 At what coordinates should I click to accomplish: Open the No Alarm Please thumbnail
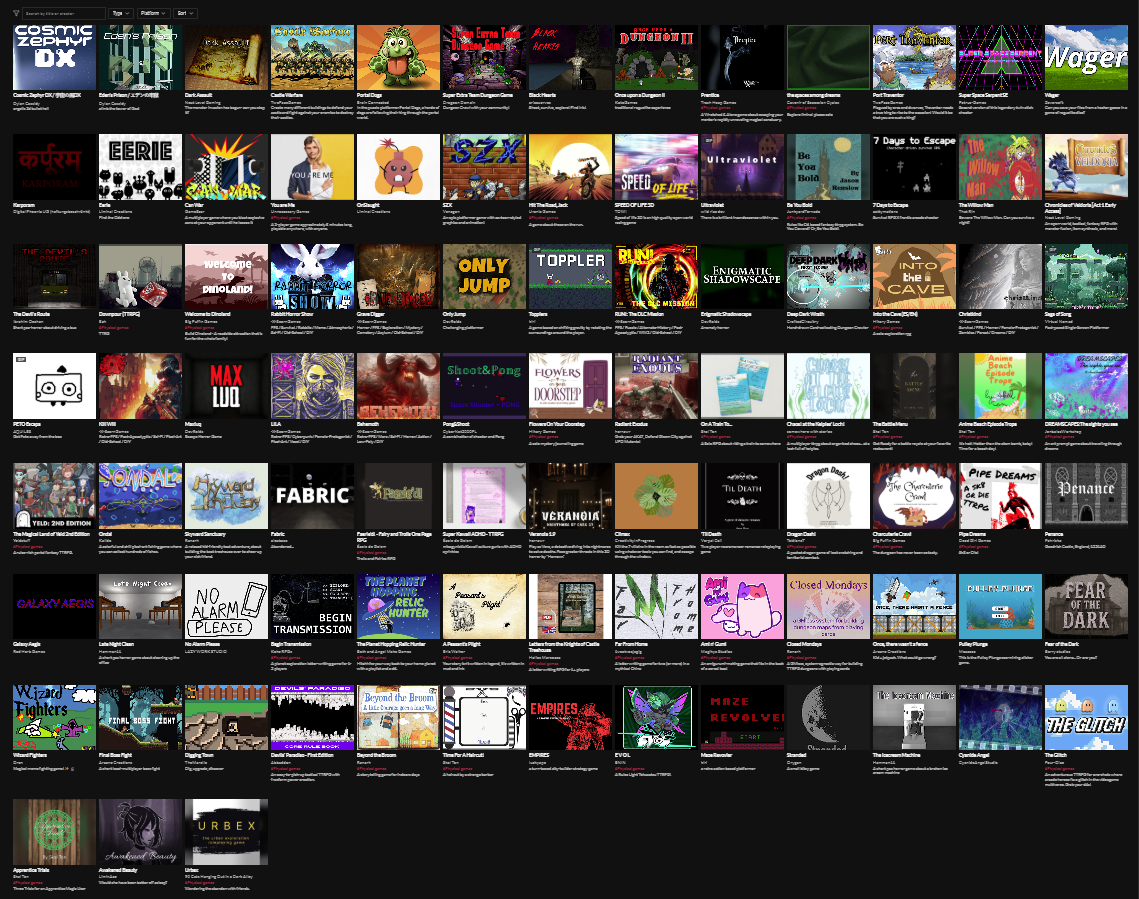(x=227, y=606)
